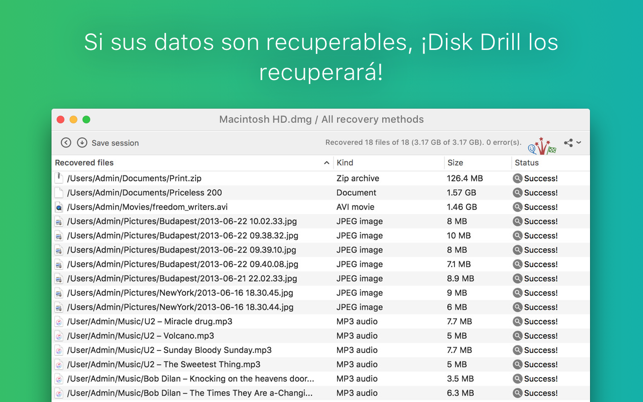Image resolution: width=643 pixels, height=402 pixels.
Task: Click the 6.3 MB size cell
Action: coord(460,393)
